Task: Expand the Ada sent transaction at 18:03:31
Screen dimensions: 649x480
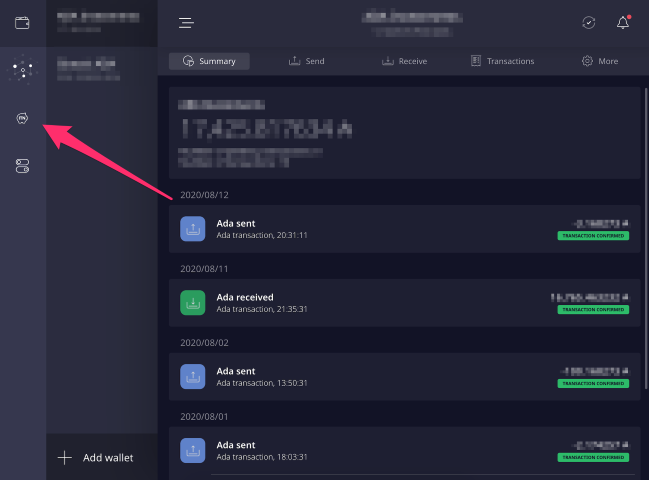Action: click(404, 451)
